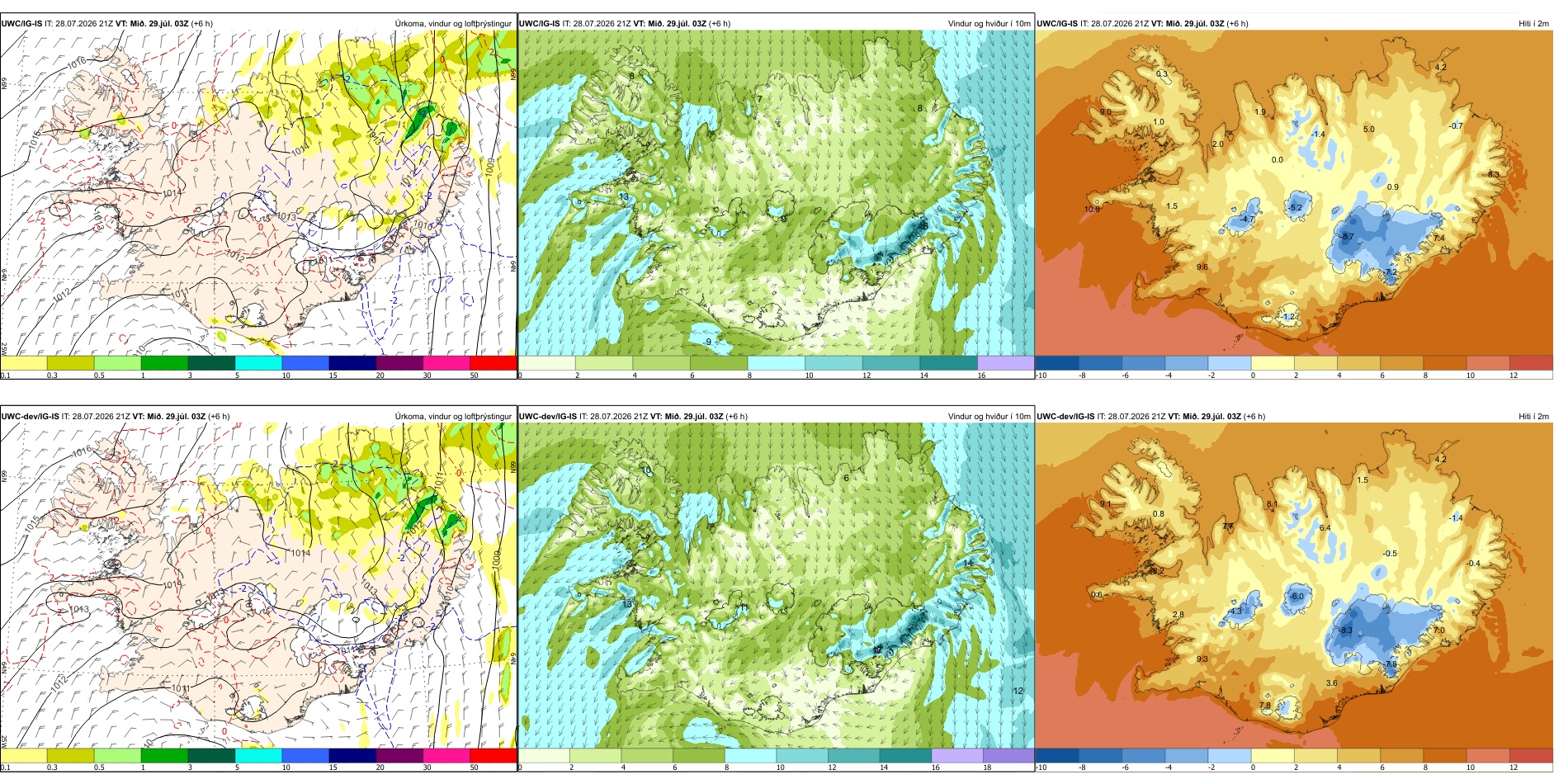The width and height of the screenshot is (1568, 784).
Task: Click the 4.2 temperature label on UWC-dev temperature map
Action: 1441,460
